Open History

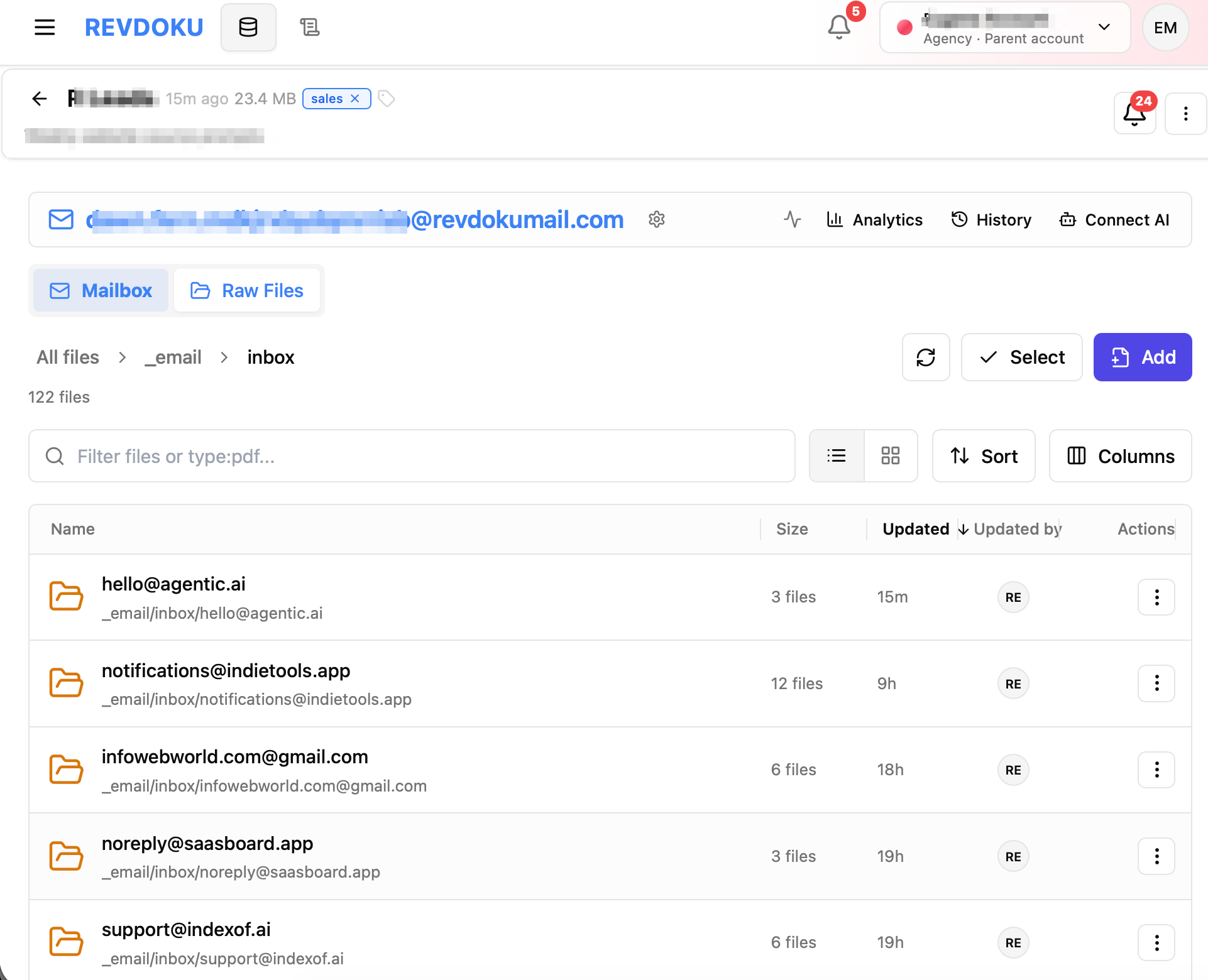click(991, 220)
